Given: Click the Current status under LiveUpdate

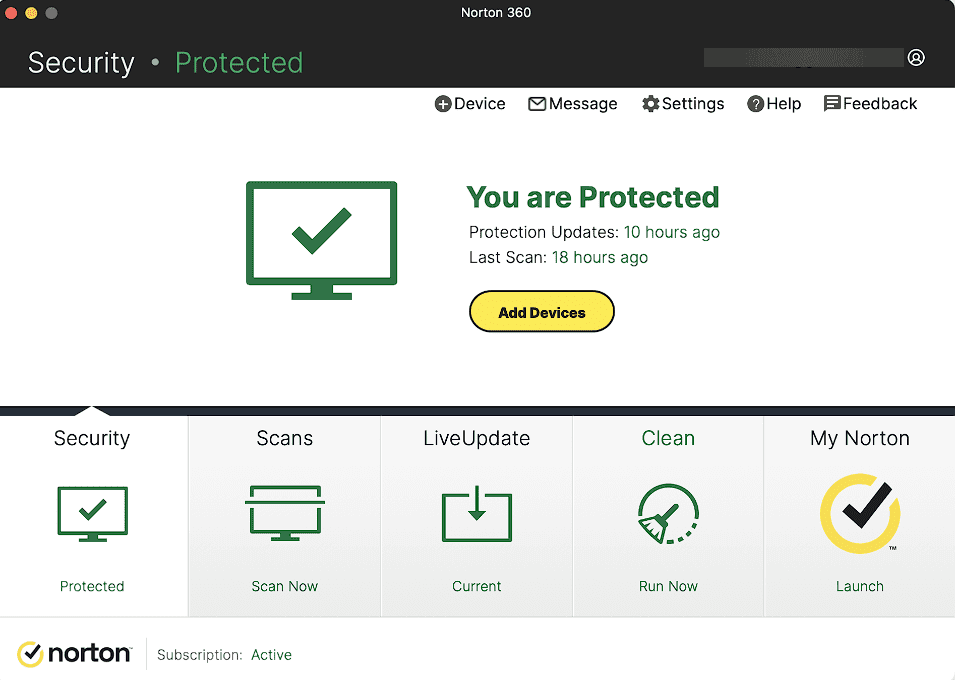Looking at the screenshot, I should pyautogui.click(x=476, y=586).
